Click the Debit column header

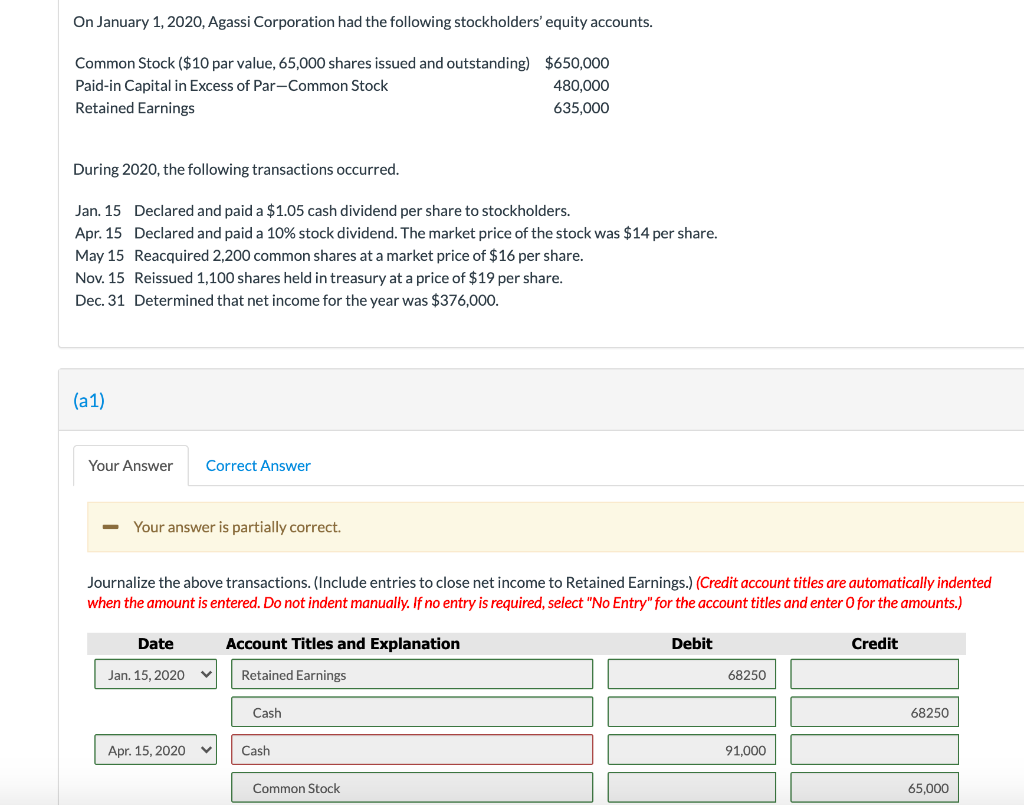tap(692, 644)
